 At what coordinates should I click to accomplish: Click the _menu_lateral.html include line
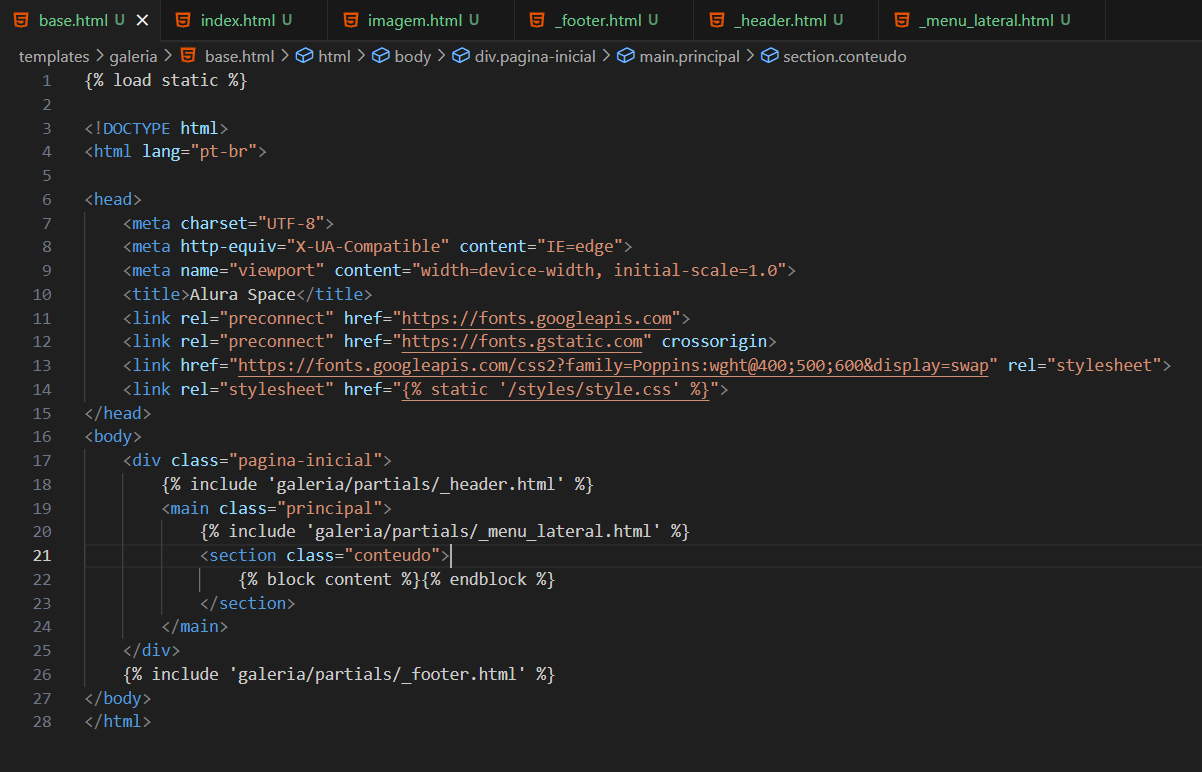click(445, 532)
